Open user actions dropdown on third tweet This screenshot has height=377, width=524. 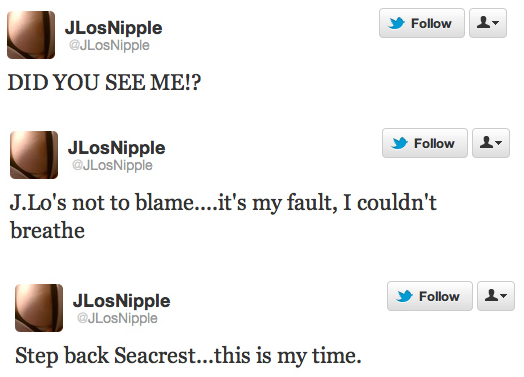click(496, 296)
